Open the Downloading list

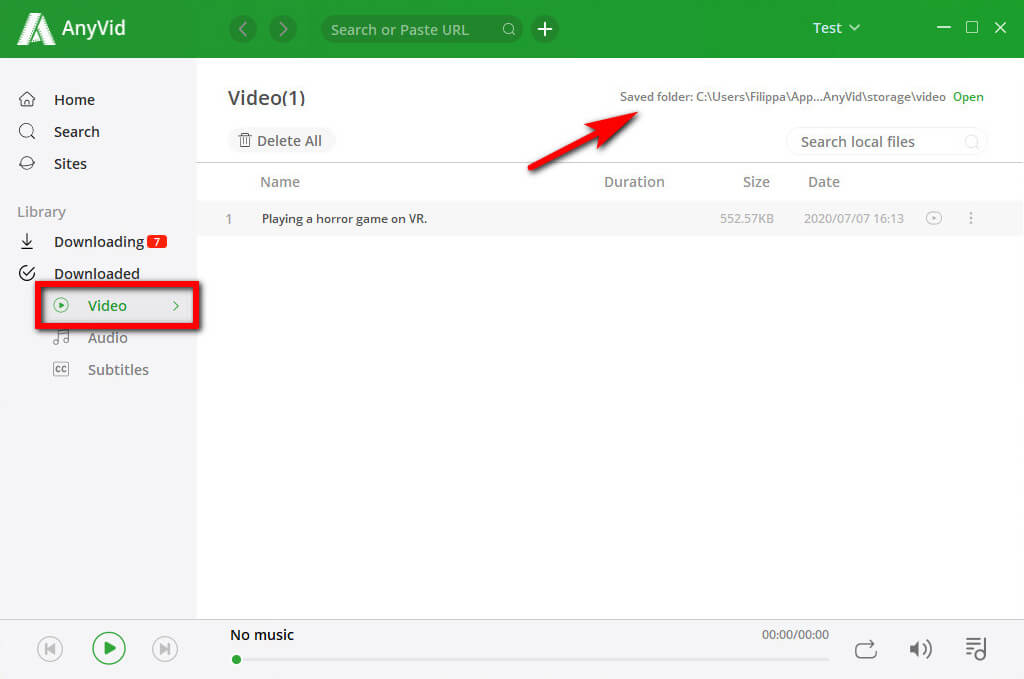(x=99, y=242)
